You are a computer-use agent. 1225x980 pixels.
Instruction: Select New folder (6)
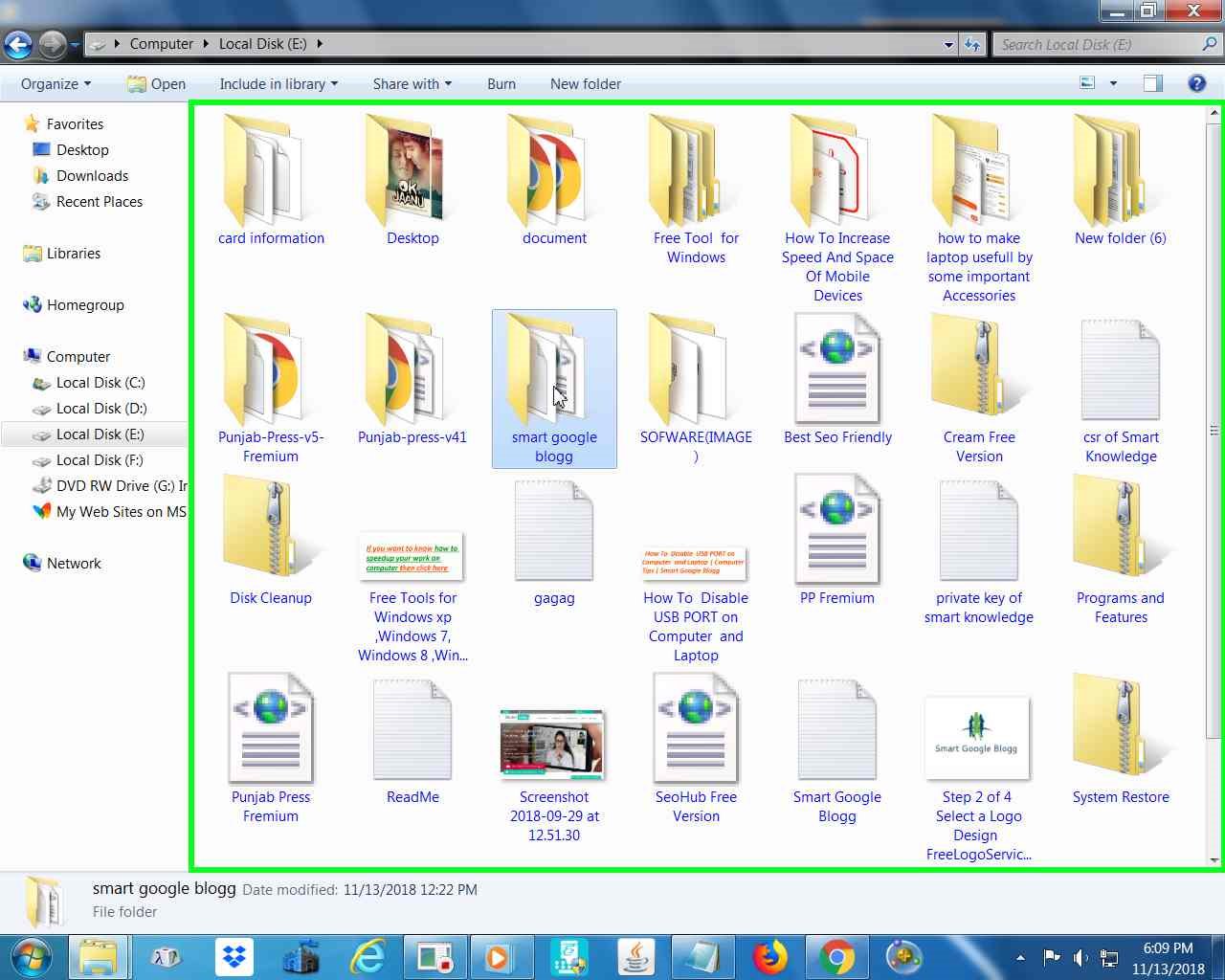(1121, 180)
